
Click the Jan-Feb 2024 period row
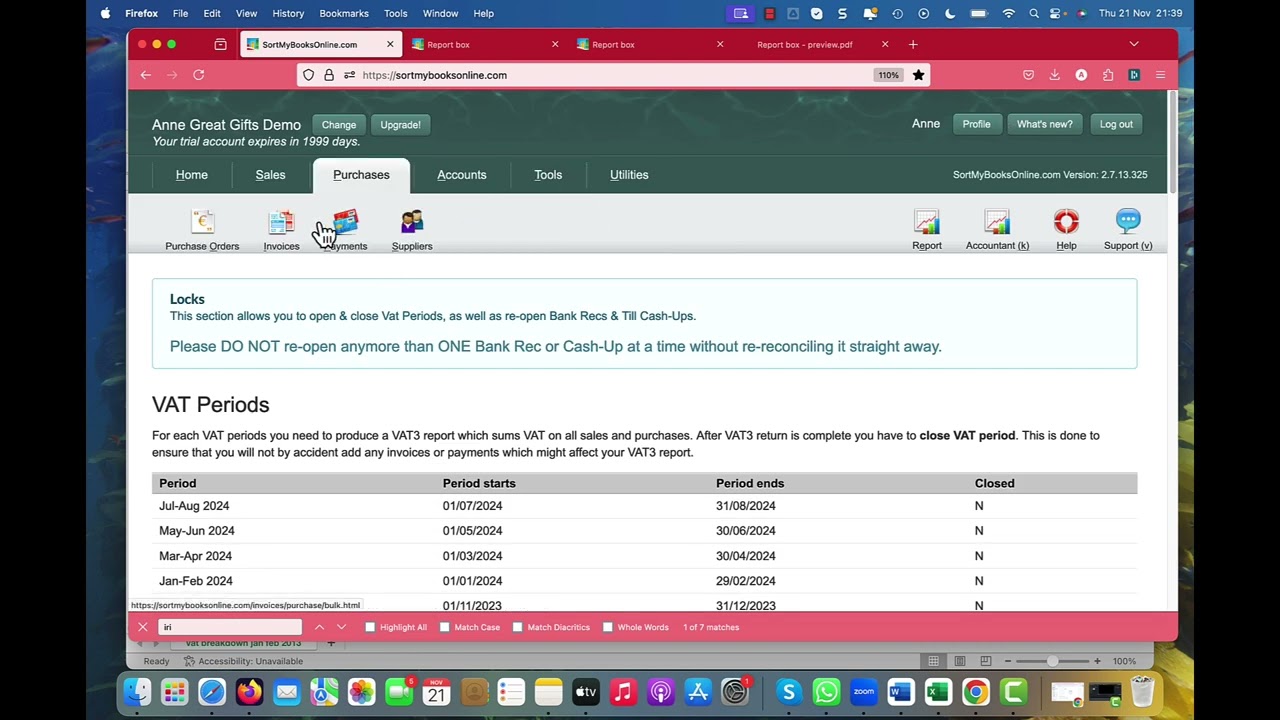[644, 581]
